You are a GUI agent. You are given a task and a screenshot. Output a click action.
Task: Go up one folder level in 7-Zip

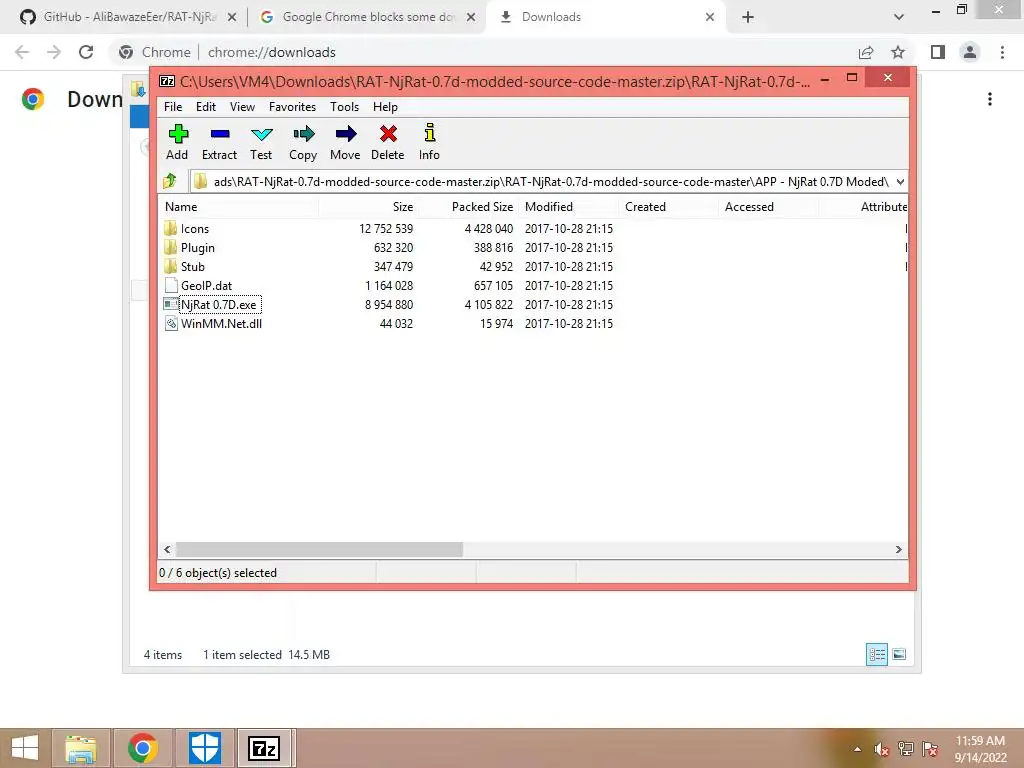coord(170,181)
